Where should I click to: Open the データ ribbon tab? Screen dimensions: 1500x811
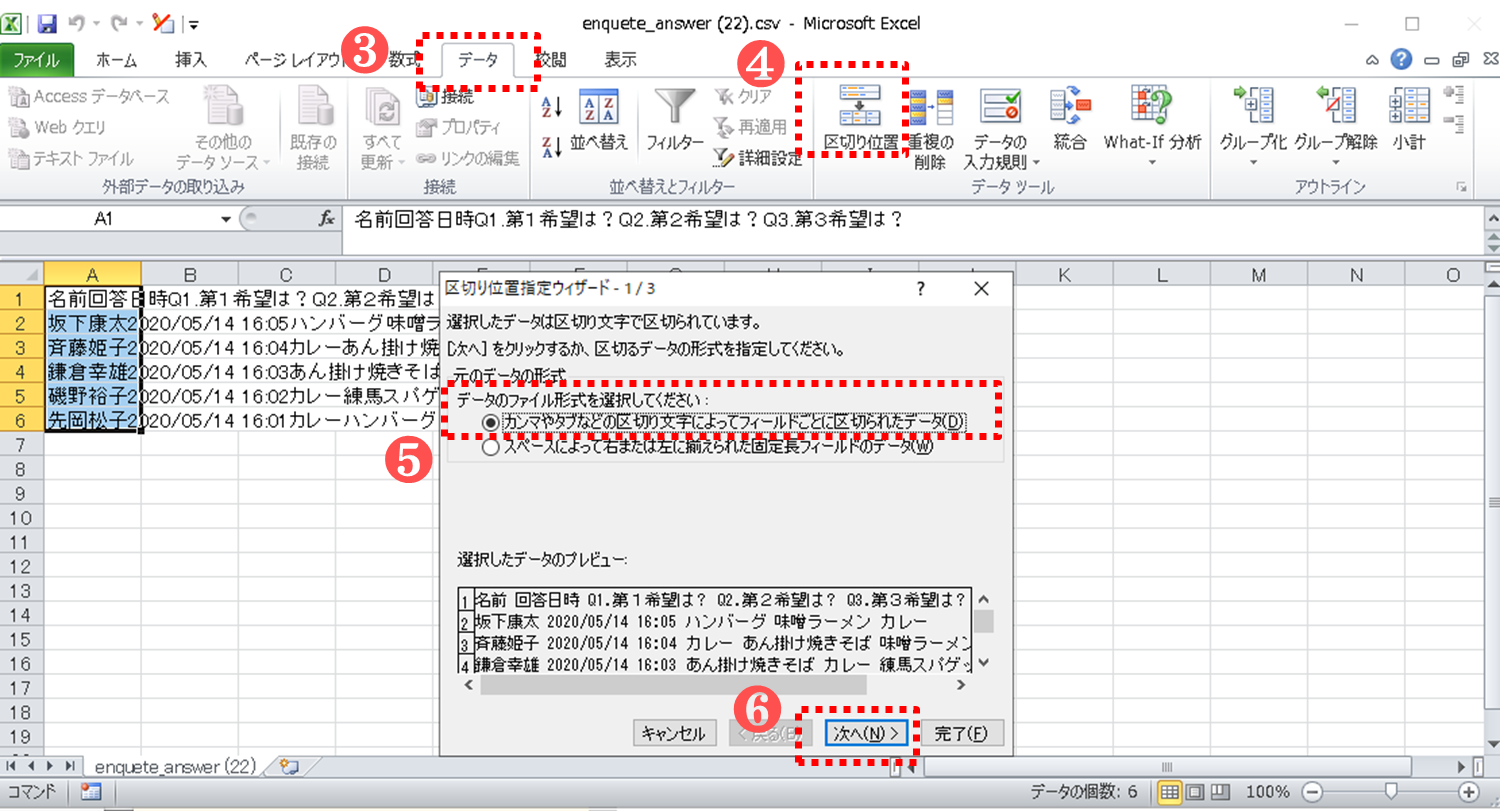coord(478,60)
